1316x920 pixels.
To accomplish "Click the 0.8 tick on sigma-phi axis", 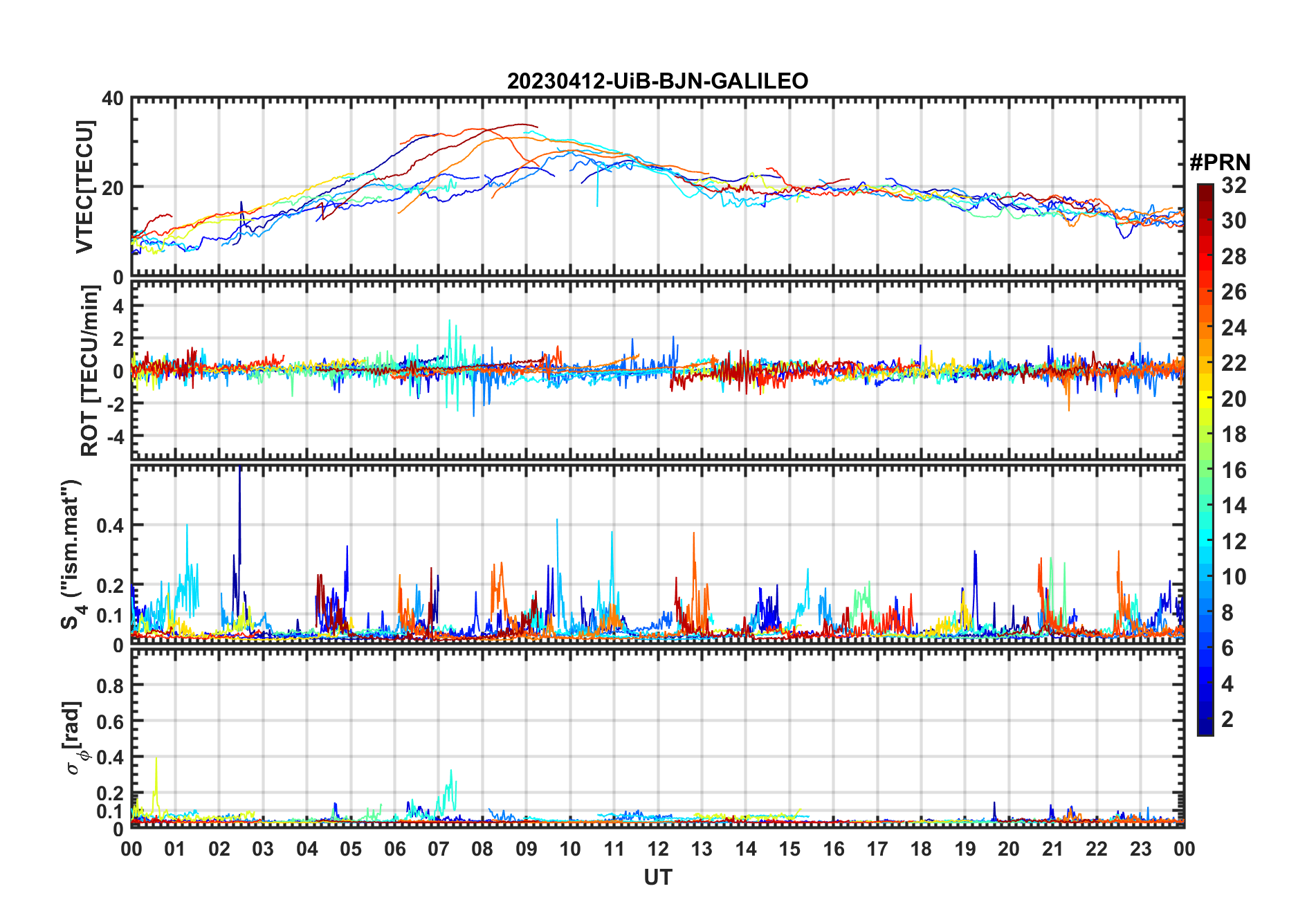I will click(x=110, y=686).
